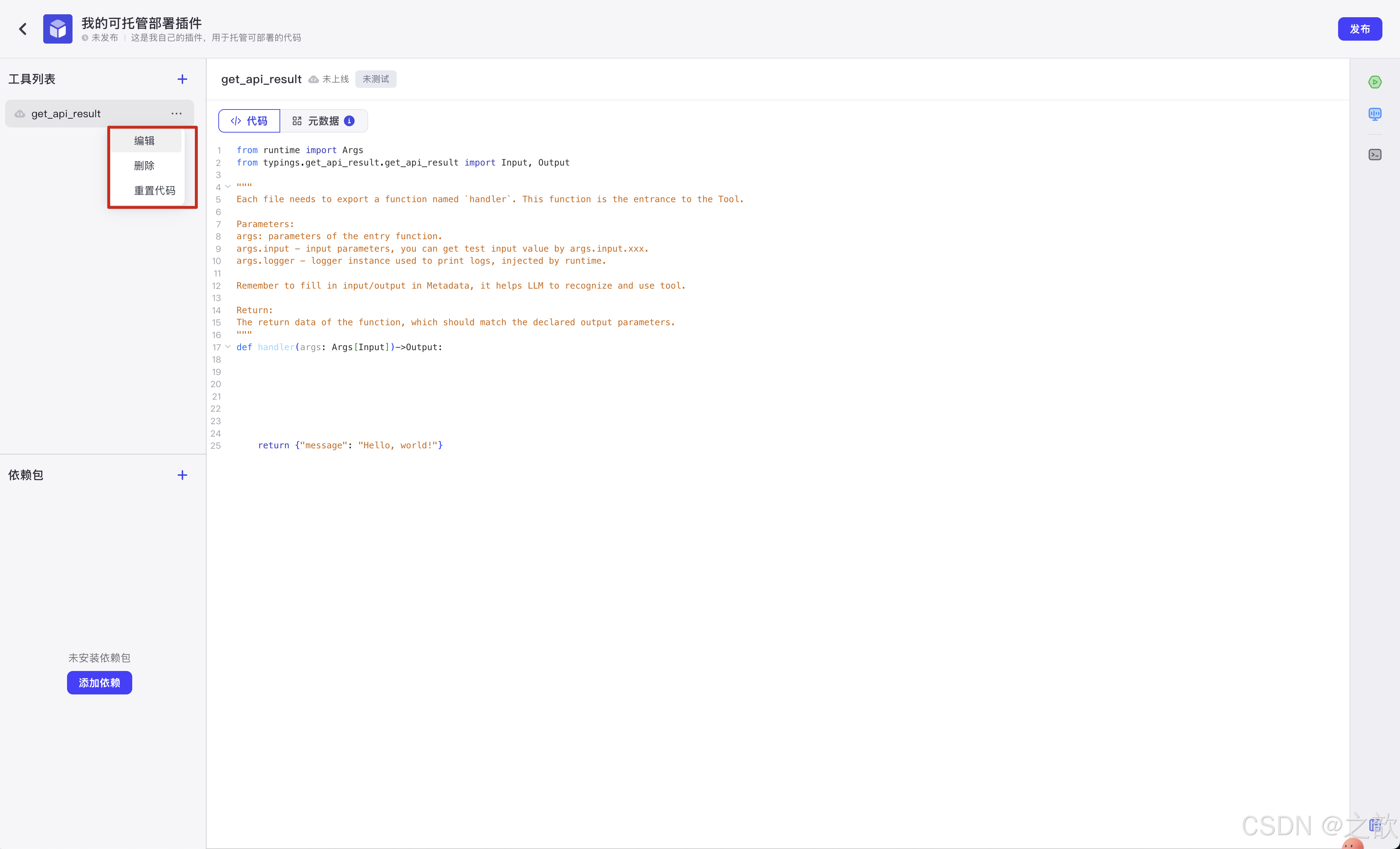This screenshot has width=1400, height=849.
Task: Click the three-dot menu on get_api_result
Action: tap(176, 114)
